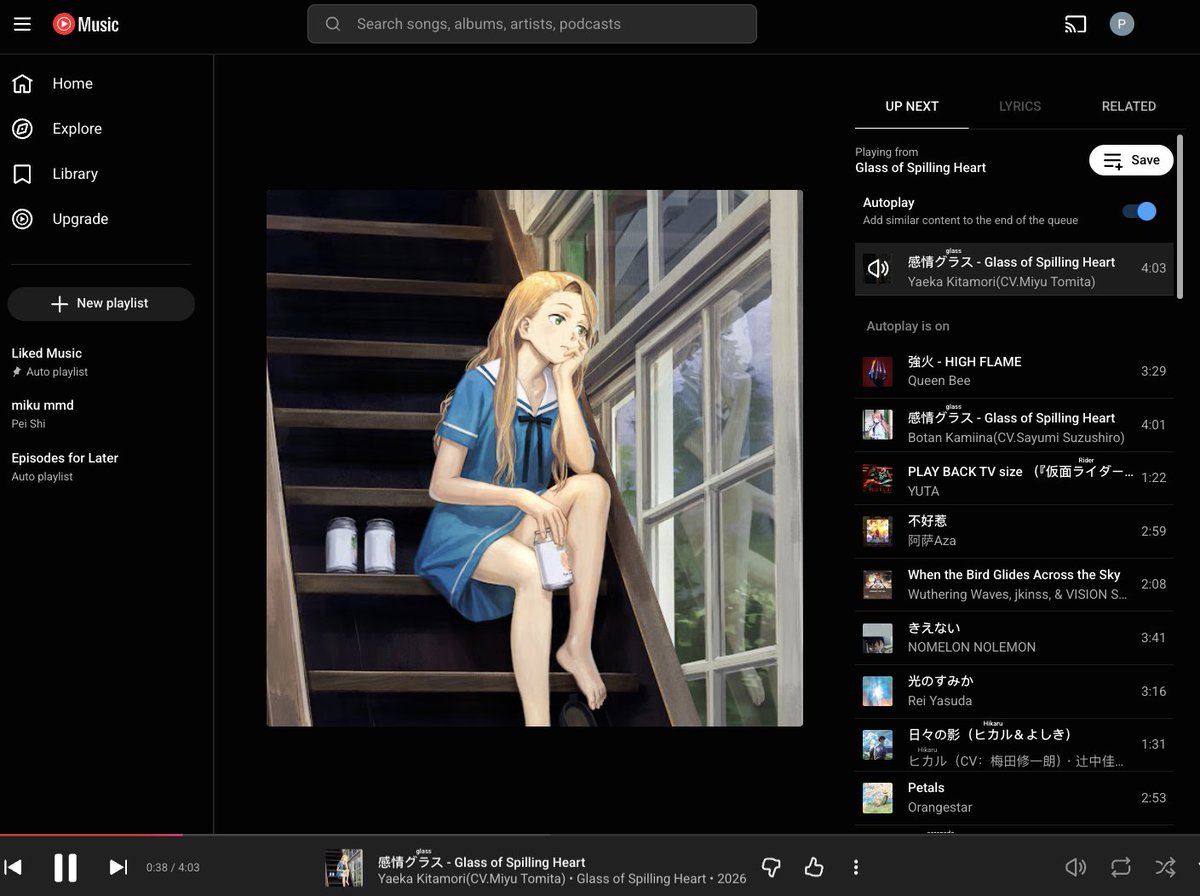Viewport: 1200px width, 896px height.
Task: Click the search magnifier icon
Action: coord(333,24)
